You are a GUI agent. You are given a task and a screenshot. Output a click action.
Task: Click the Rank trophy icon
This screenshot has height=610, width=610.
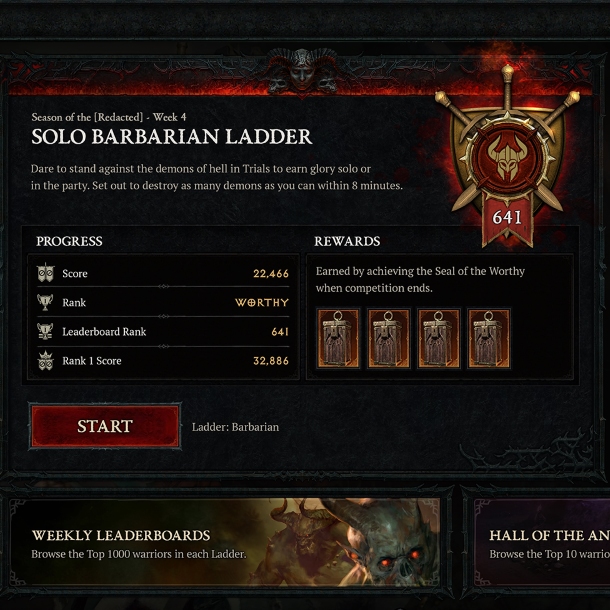point(46,302)
